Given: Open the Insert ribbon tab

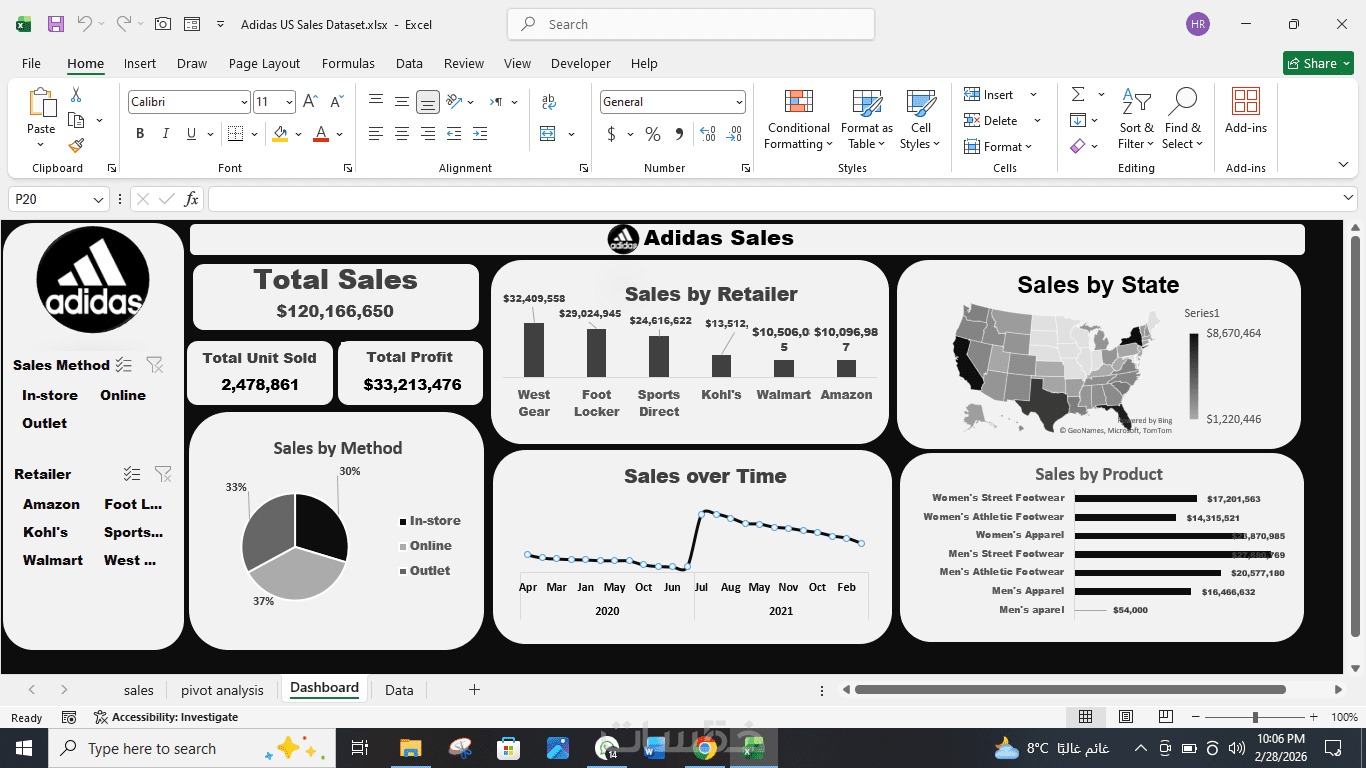Looking at the screenshot, I should click(140, 63).
